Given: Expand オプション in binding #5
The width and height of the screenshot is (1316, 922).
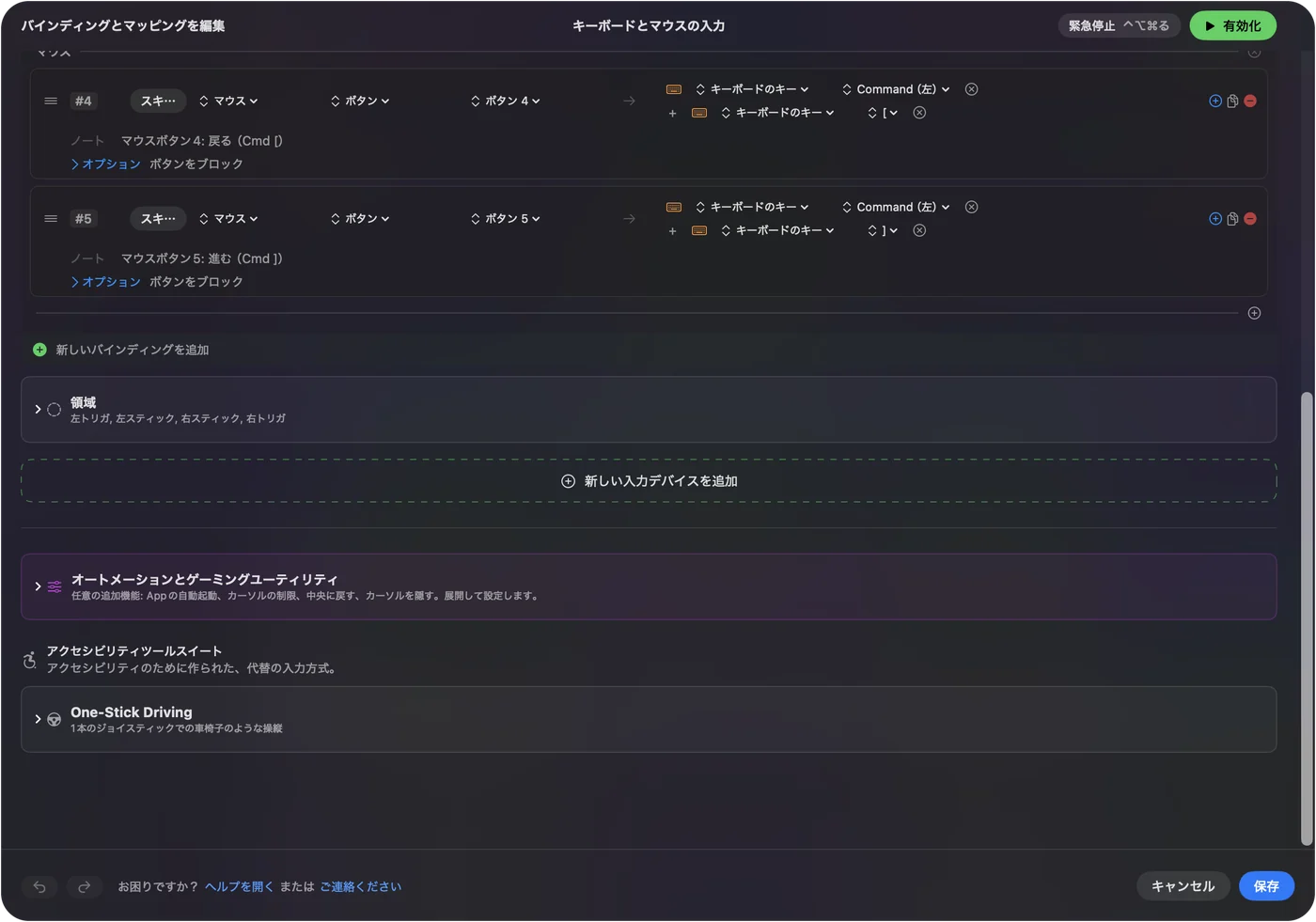Looking at the screenshot, I should coord(106,281).
